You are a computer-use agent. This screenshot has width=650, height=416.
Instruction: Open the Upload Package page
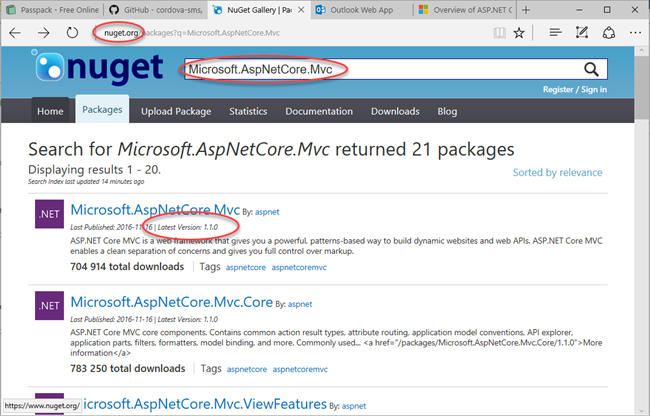pos(176,111)
